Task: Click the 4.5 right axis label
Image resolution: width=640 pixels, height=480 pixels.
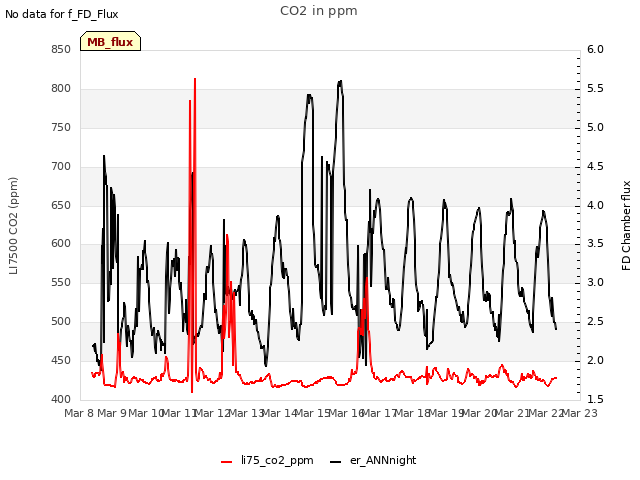Action: 595,167
